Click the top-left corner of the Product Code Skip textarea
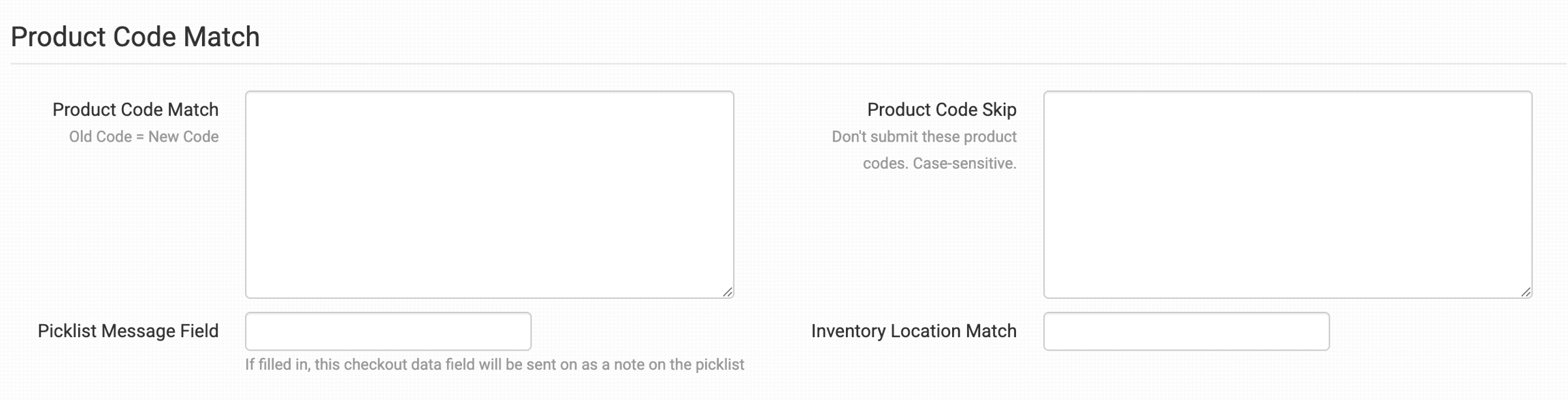 click(1047, 94)
